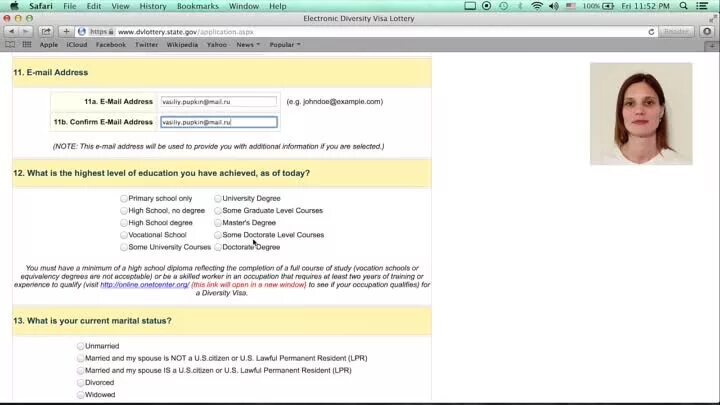
Task: Open the Edit menu
Action: tap(94, 6)
